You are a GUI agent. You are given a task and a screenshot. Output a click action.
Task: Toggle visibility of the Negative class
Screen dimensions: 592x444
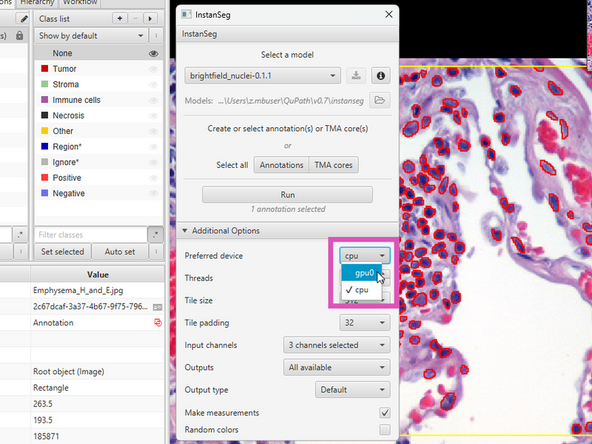point(153,193)
